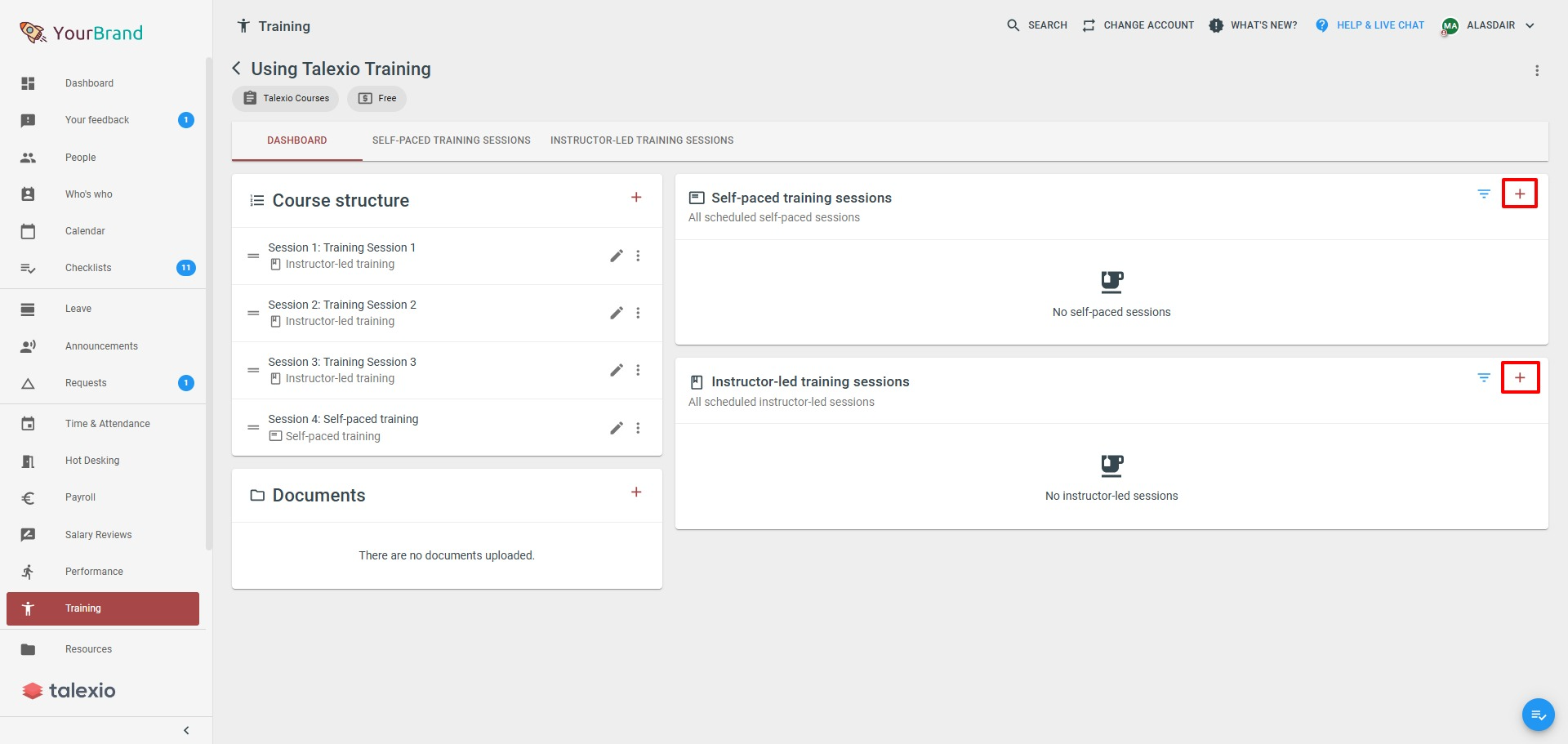Open Time & Attendance

click(103, 424)
